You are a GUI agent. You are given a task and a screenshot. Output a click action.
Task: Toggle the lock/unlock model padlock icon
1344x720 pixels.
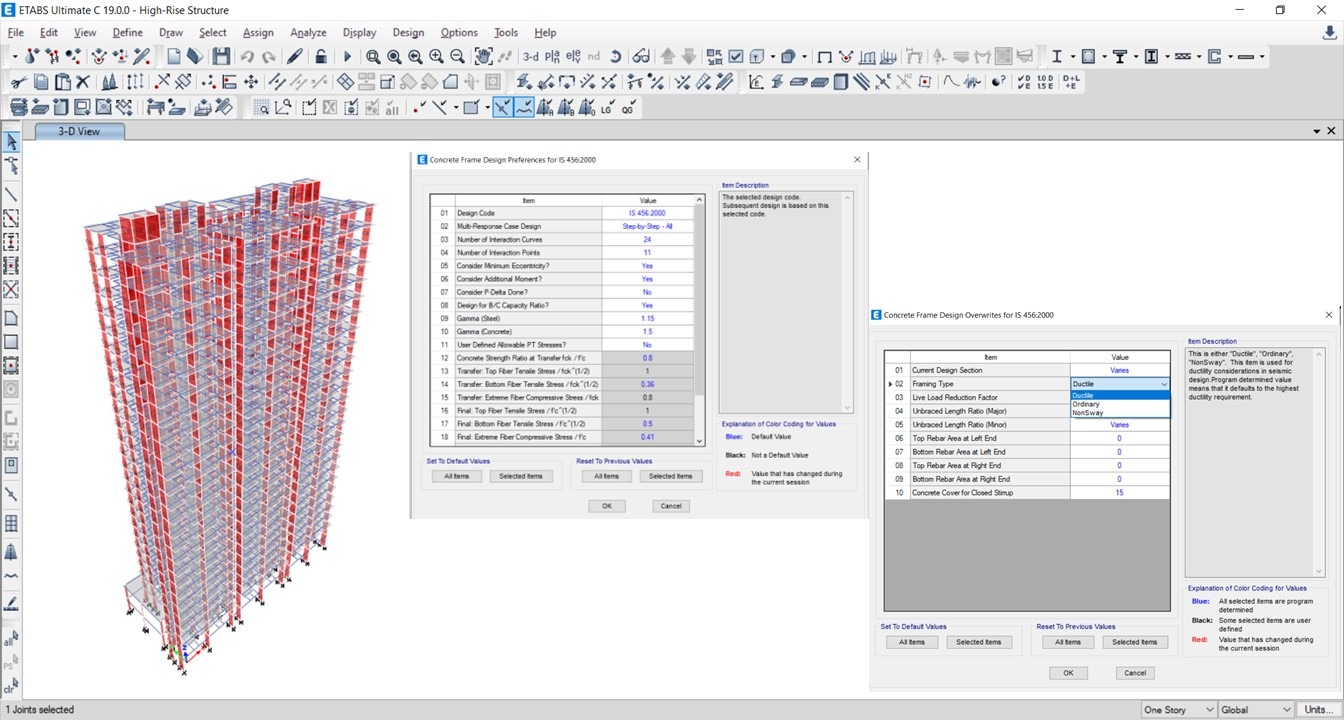(x=320, y=57)
